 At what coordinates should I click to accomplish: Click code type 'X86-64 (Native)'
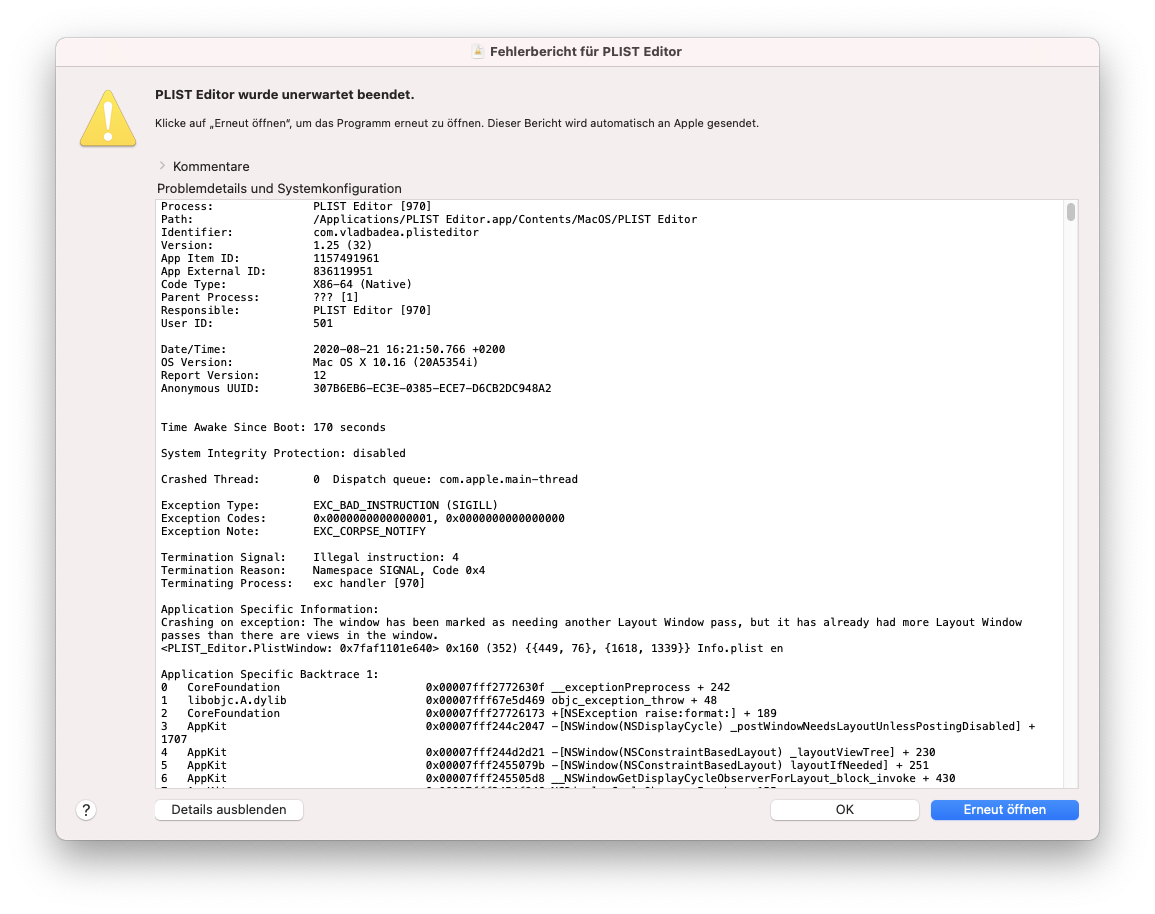click(x=362, y=284)
